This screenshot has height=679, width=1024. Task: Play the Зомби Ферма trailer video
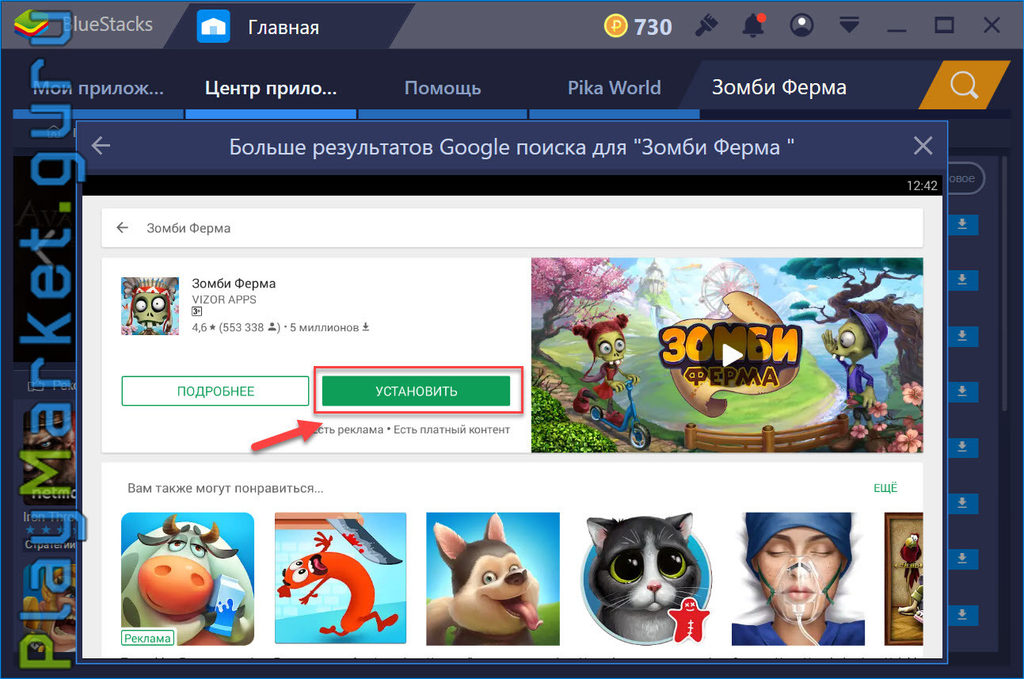tap(731, 355)
